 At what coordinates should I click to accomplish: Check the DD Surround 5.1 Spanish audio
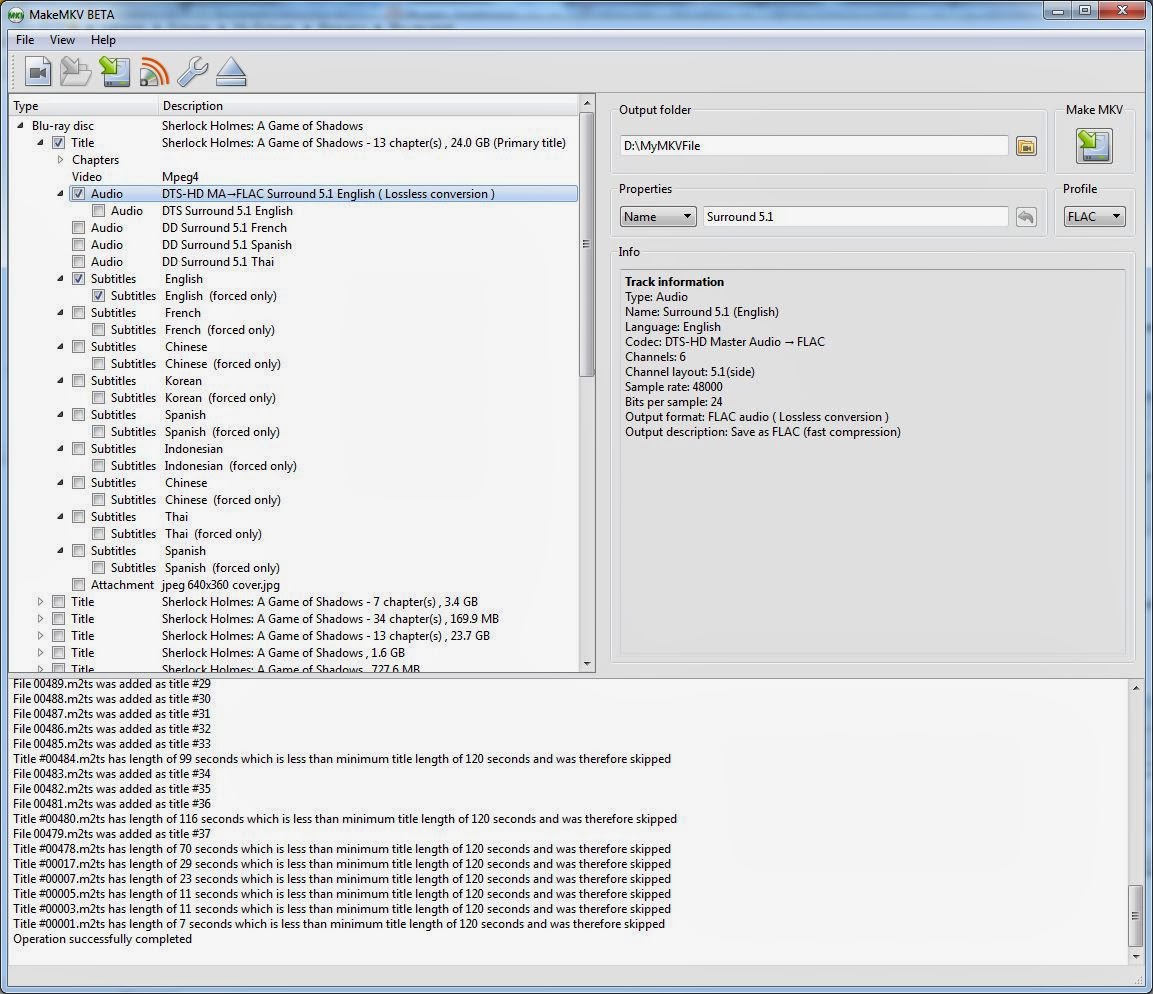pyautogui.click(x=79, y=245)
